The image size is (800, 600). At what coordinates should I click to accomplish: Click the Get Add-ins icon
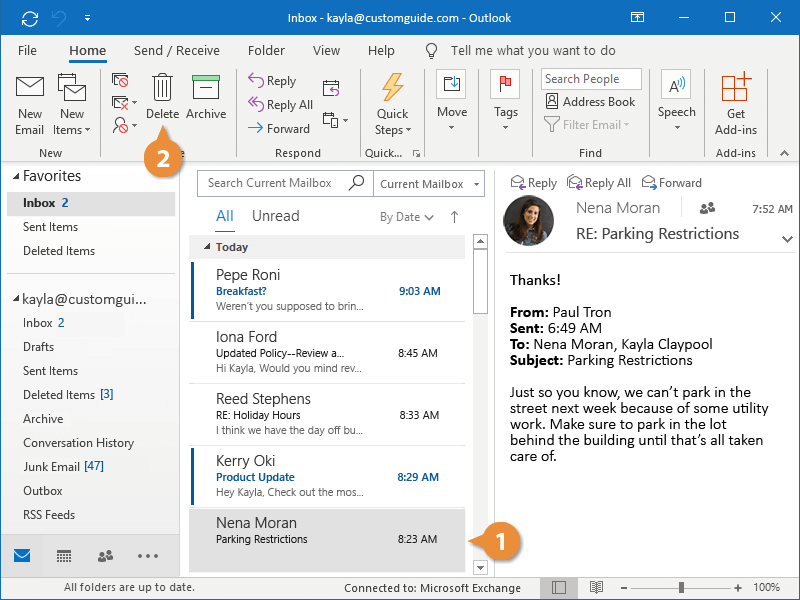point(736,88)
